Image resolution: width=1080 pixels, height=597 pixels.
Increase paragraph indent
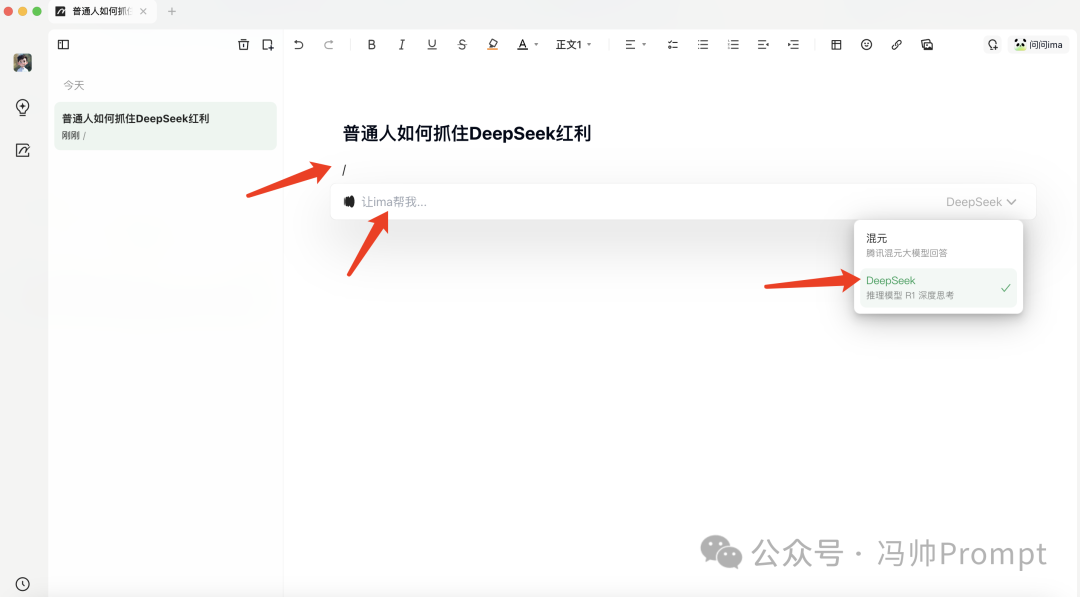(x=793, y=45)
